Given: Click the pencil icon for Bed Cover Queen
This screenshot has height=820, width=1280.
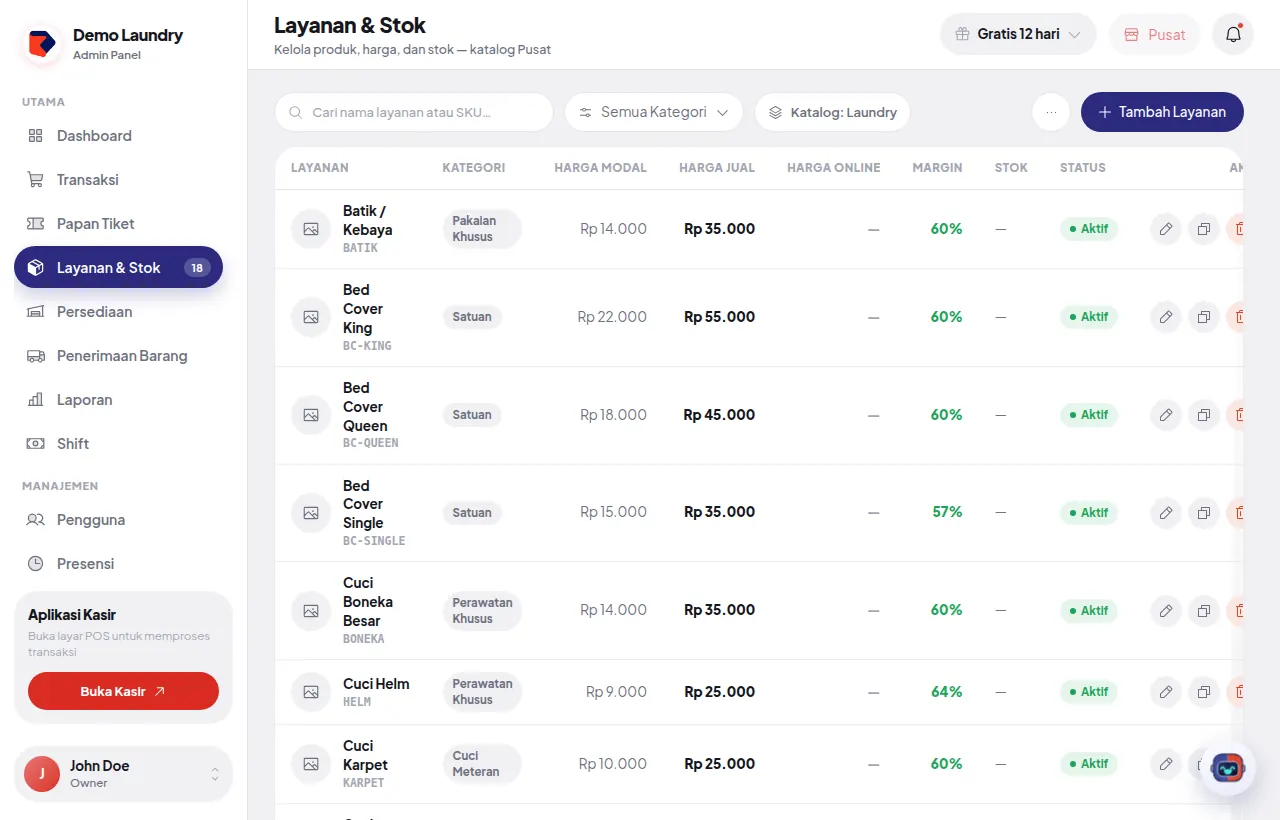Looking at the screenshot, I should pos(1165,415).
